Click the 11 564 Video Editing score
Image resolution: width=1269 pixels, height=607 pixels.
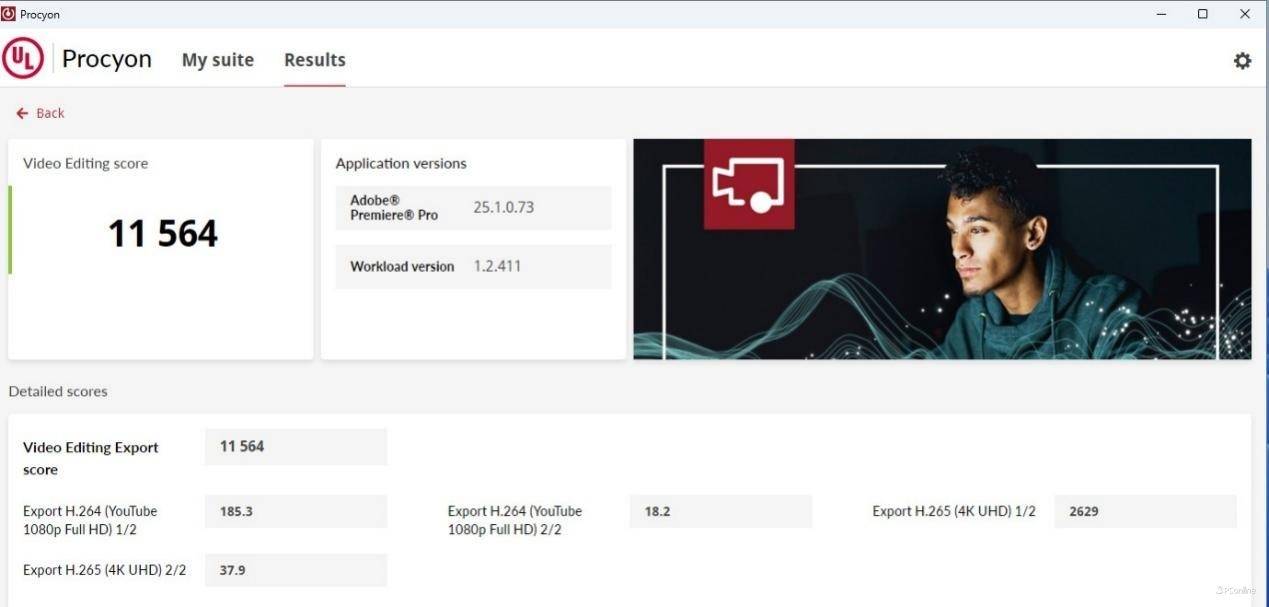163,234
